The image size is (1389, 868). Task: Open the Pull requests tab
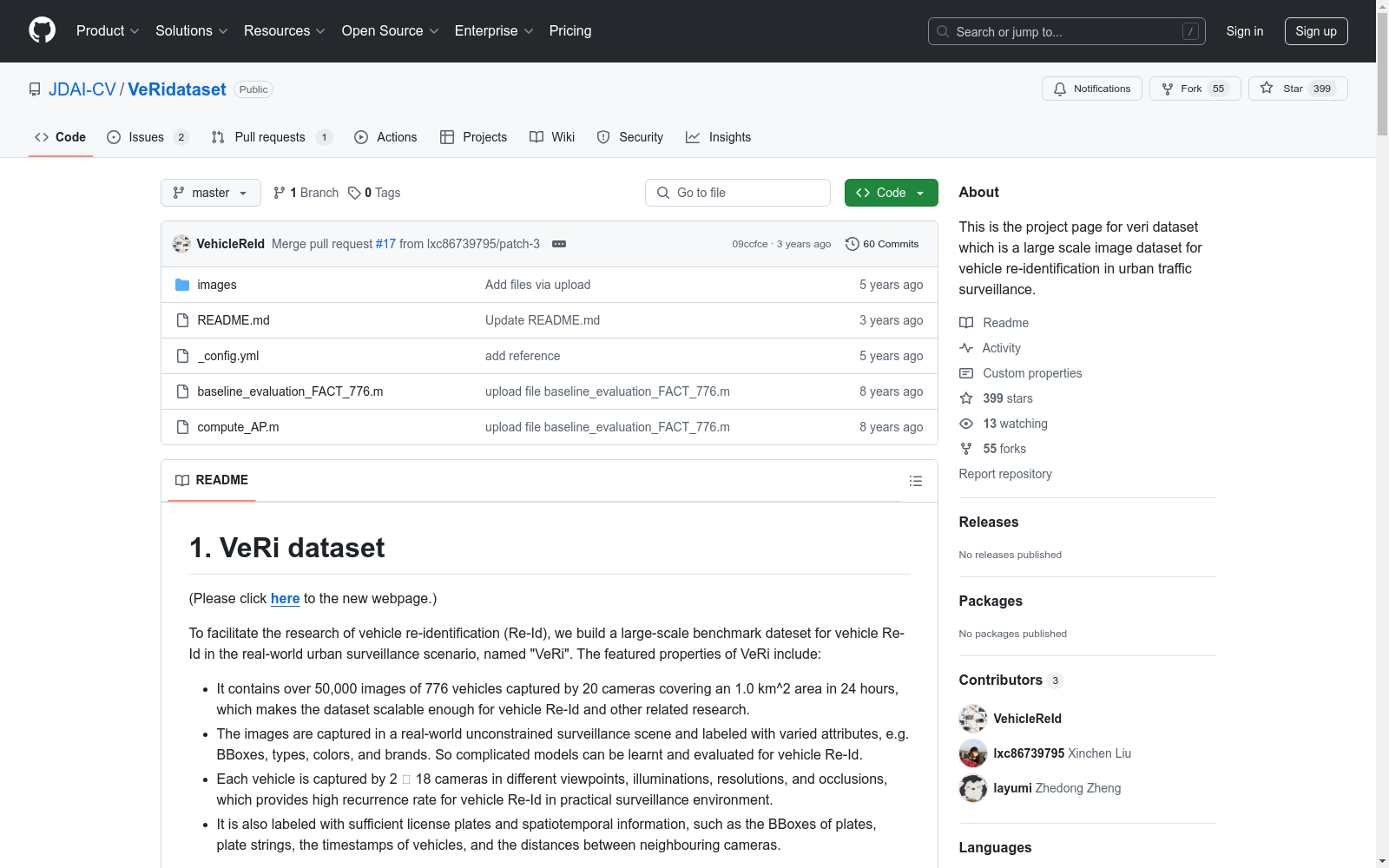(272, 137)
